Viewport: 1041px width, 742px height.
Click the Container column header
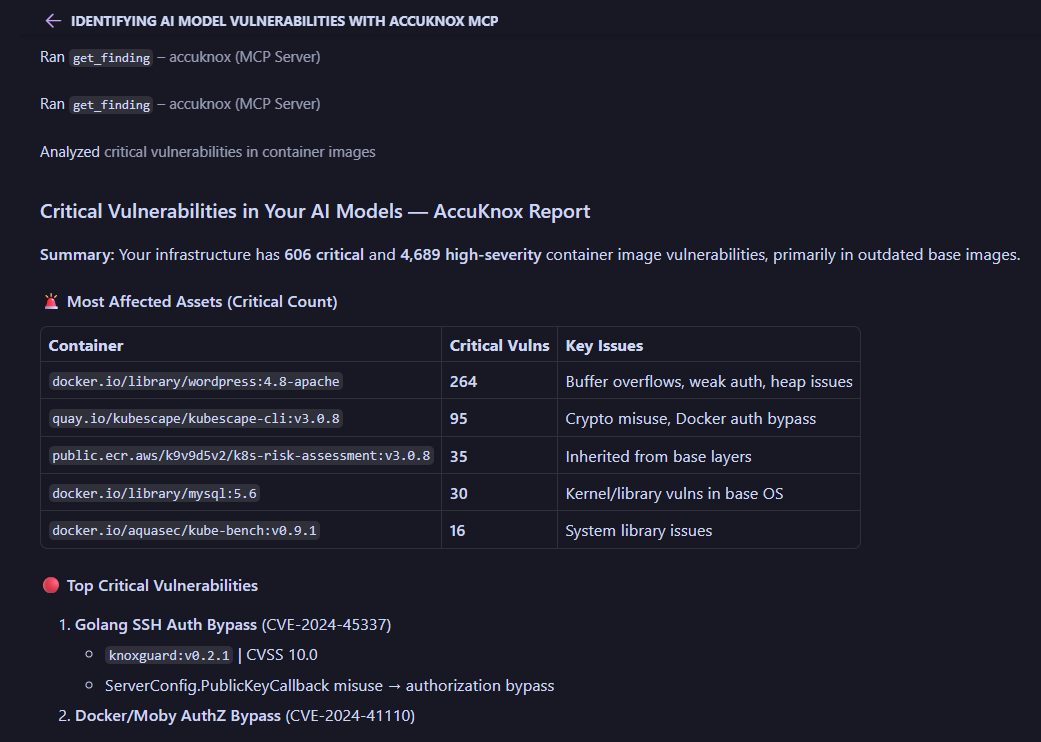tap(85, 344)
